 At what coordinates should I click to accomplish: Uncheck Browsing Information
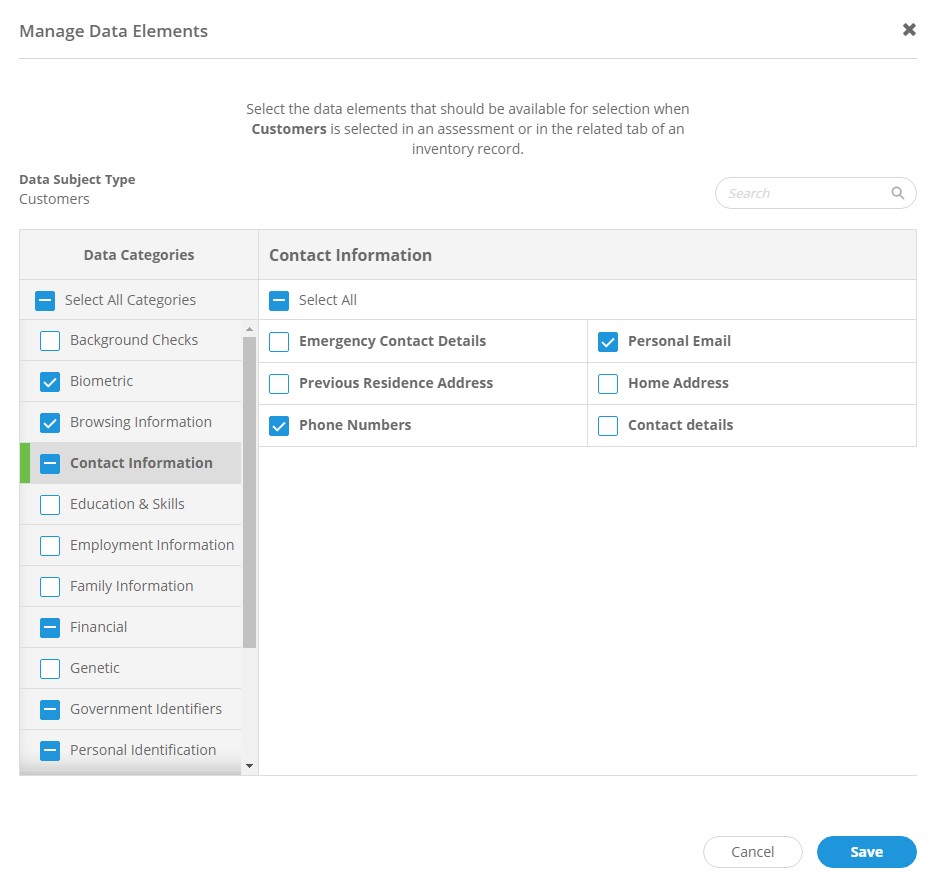point(49,422)
